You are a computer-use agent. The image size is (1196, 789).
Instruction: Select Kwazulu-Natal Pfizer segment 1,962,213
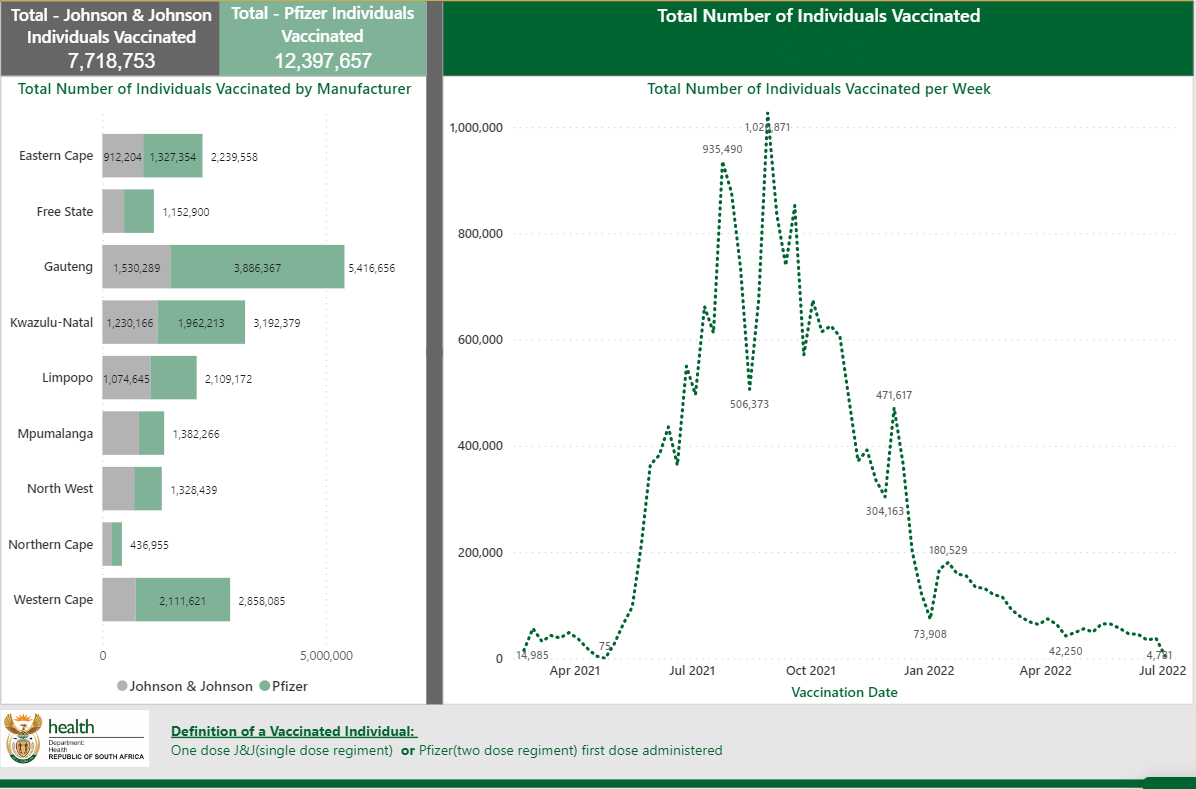click(201, 322)
